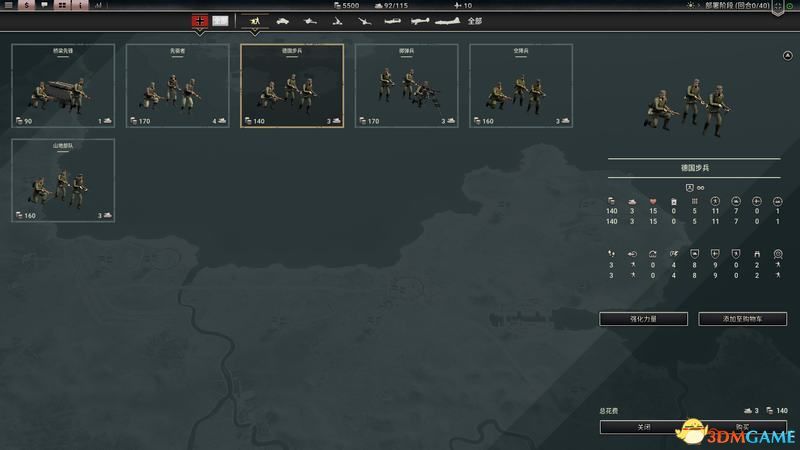This screenshot has width=800, height=450.
Task: Click the ammo bullets icon above 5
Action: coord(694,202)
